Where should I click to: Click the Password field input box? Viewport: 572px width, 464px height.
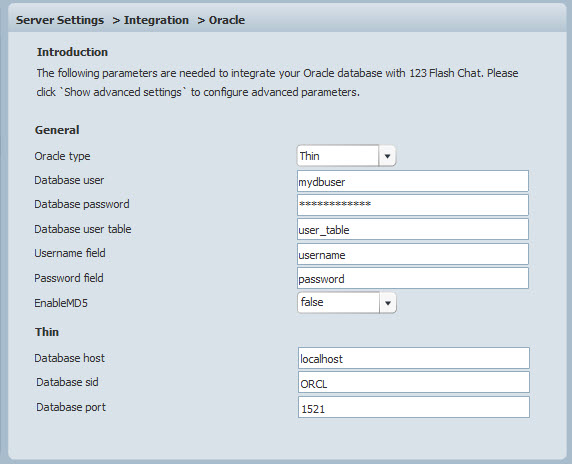(413, 278)
